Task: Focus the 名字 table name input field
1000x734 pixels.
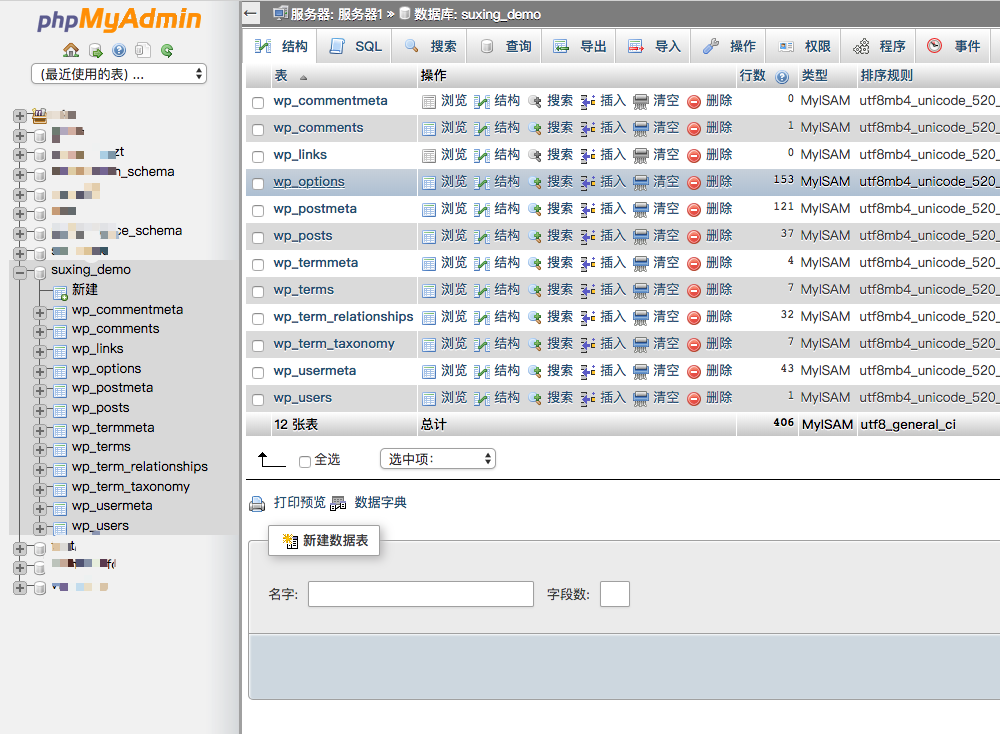Action: click(420, 594)
